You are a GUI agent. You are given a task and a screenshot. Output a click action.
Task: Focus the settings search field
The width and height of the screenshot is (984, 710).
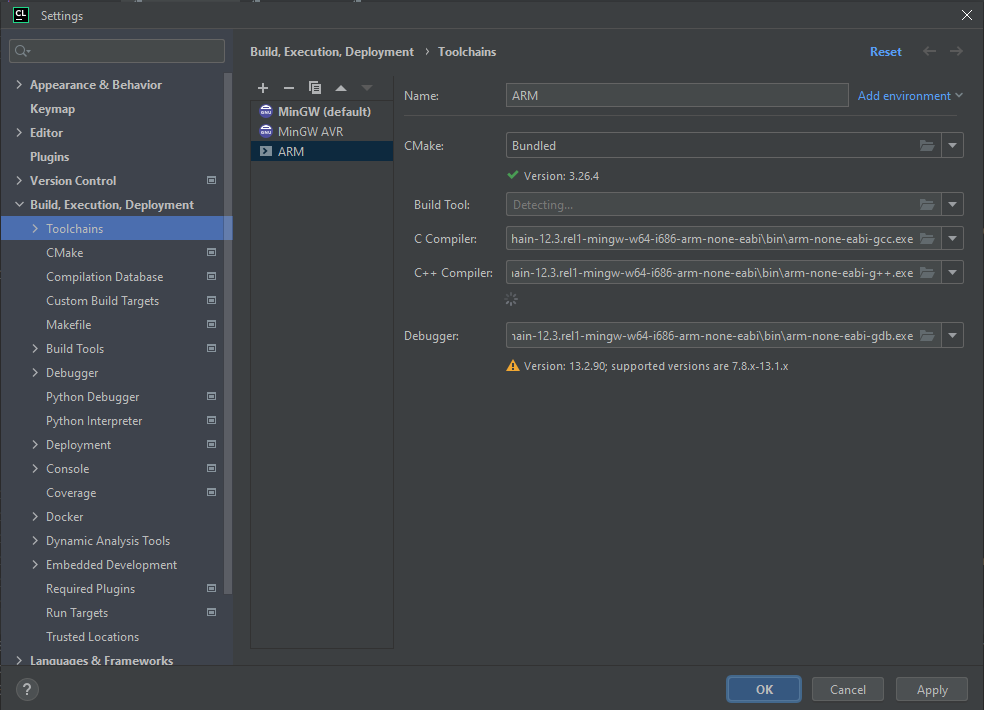tap(117, 51)
